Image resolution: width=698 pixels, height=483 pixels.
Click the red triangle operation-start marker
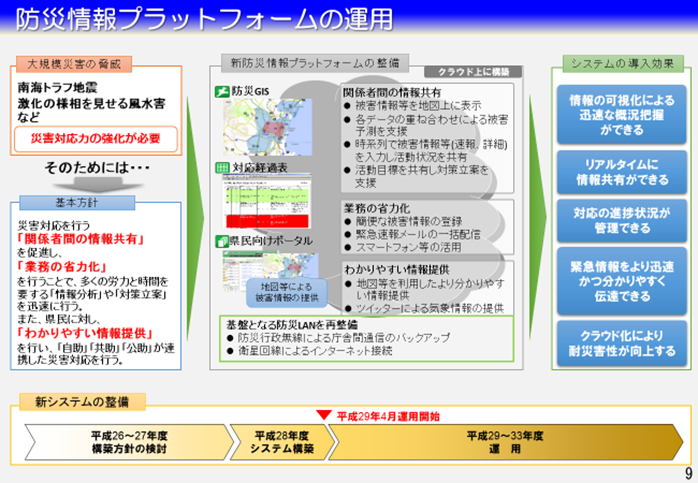[323, 414]
